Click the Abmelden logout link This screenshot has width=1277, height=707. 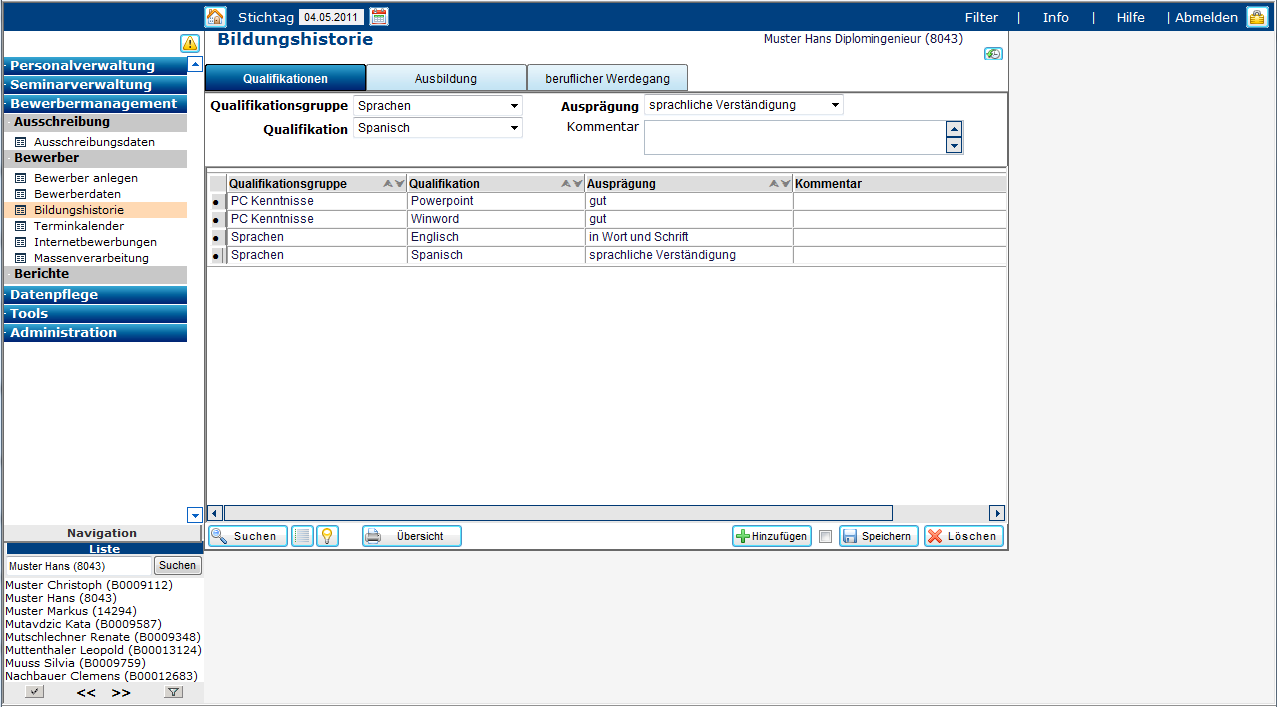pos(1206,17)
